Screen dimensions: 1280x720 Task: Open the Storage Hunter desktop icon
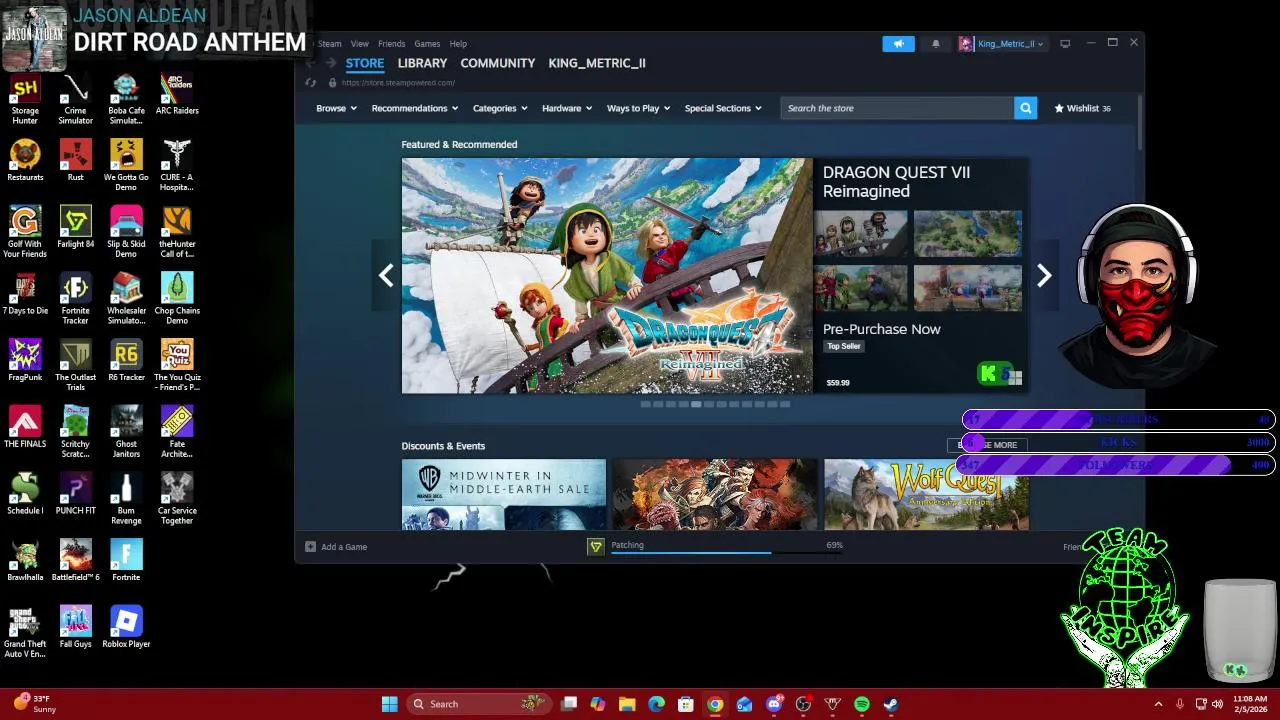tap(25, 99)
